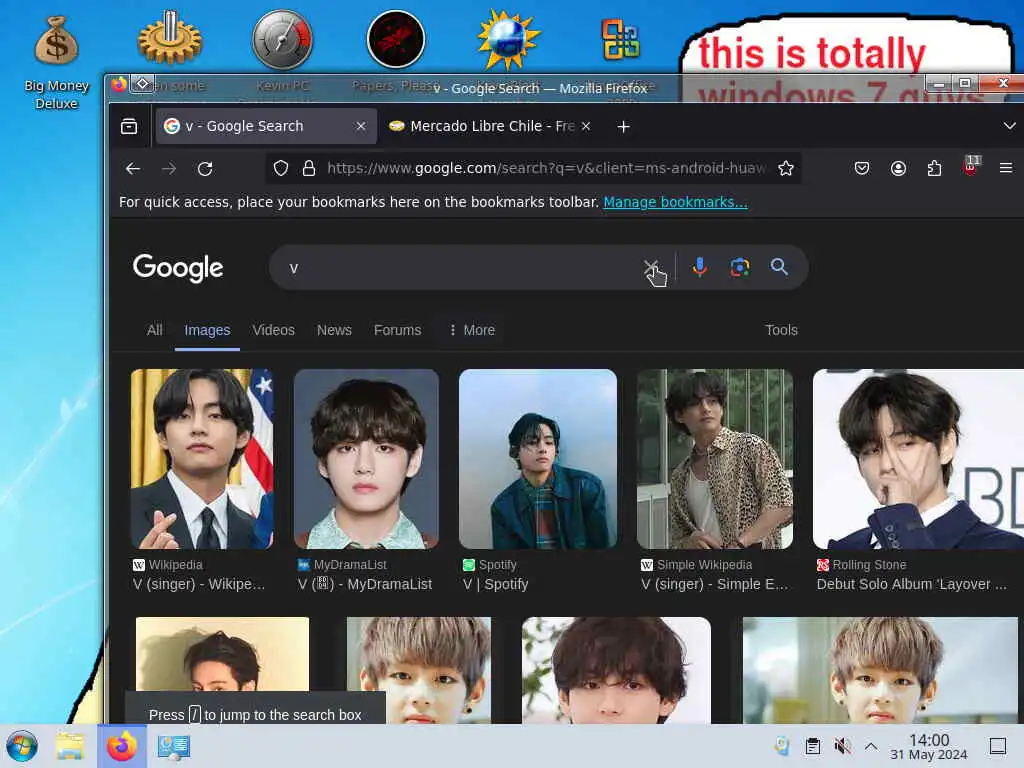Open file manager from taskbar

[x=70, y=746]
